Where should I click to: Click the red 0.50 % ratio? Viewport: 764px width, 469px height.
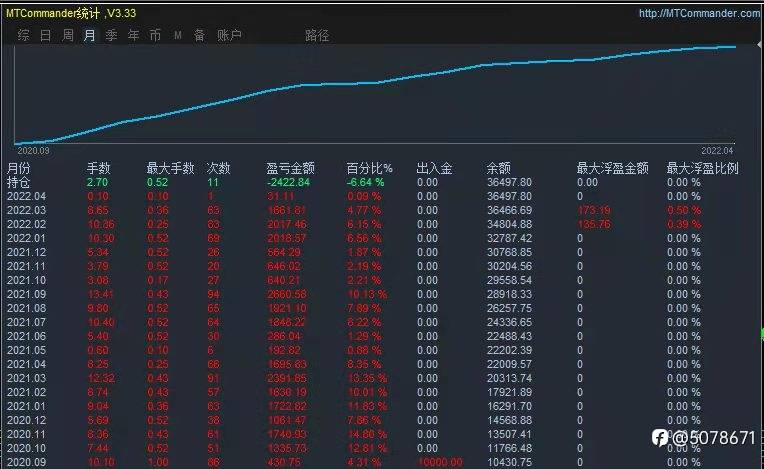point(684,210)
